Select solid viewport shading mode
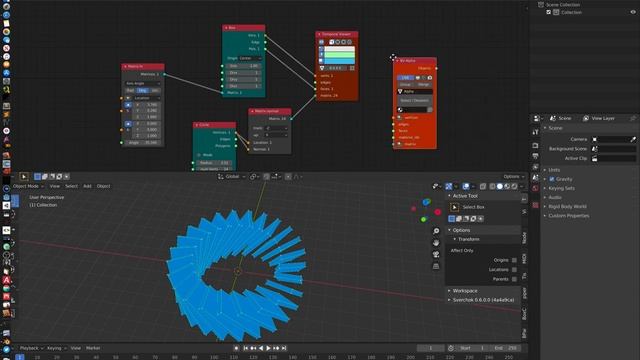The height and width of the screenshot is (360, 640). 500,187
